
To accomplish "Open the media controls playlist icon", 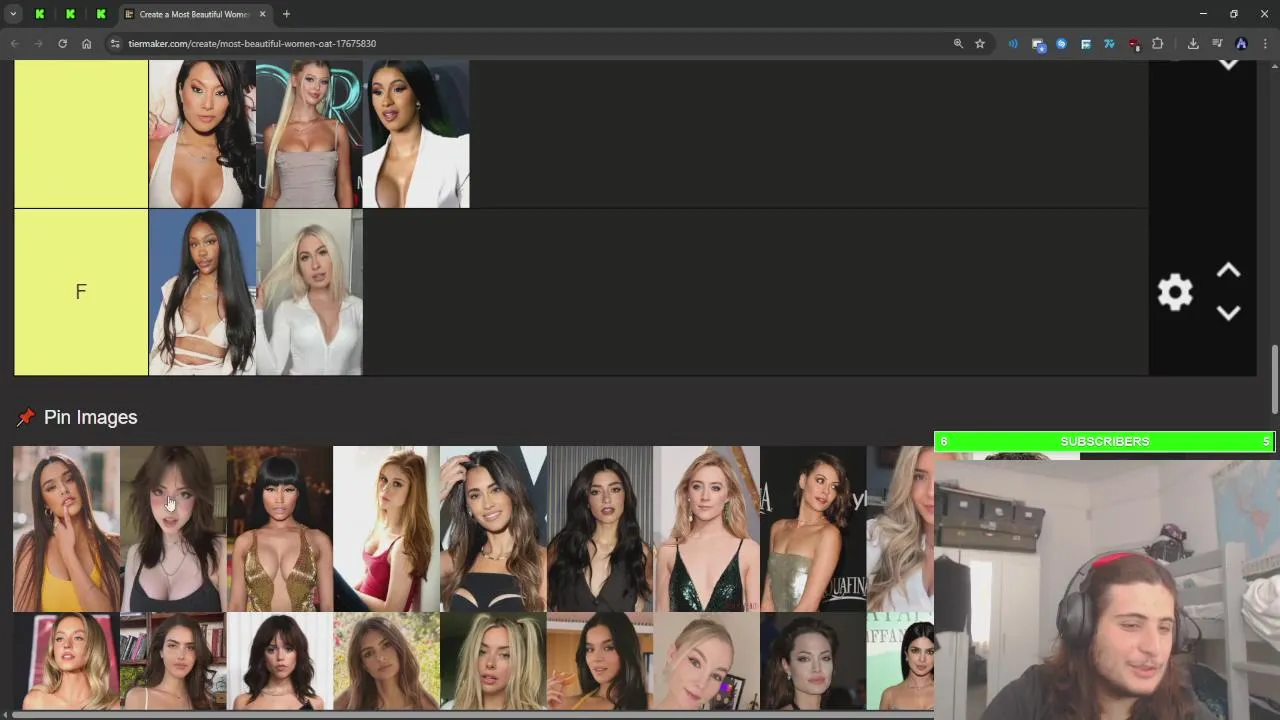I will click(1217, 44).
